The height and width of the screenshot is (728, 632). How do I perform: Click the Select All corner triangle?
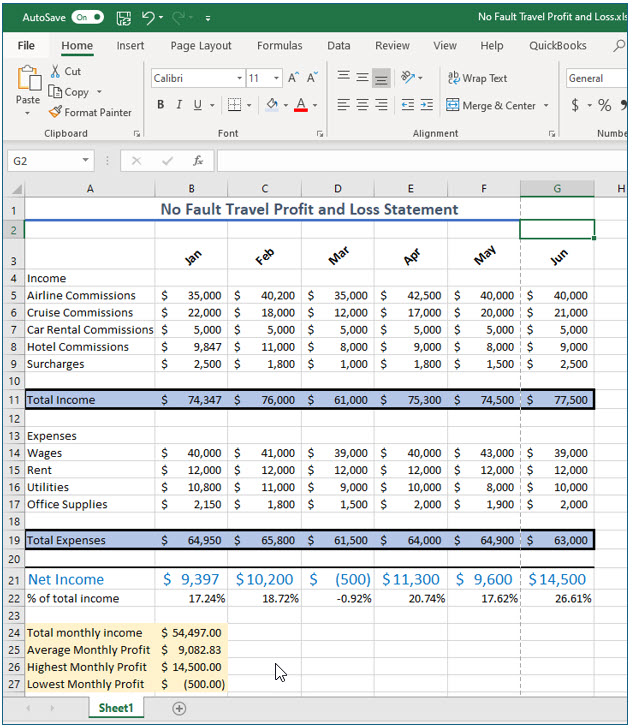click(x=17, y=189)
